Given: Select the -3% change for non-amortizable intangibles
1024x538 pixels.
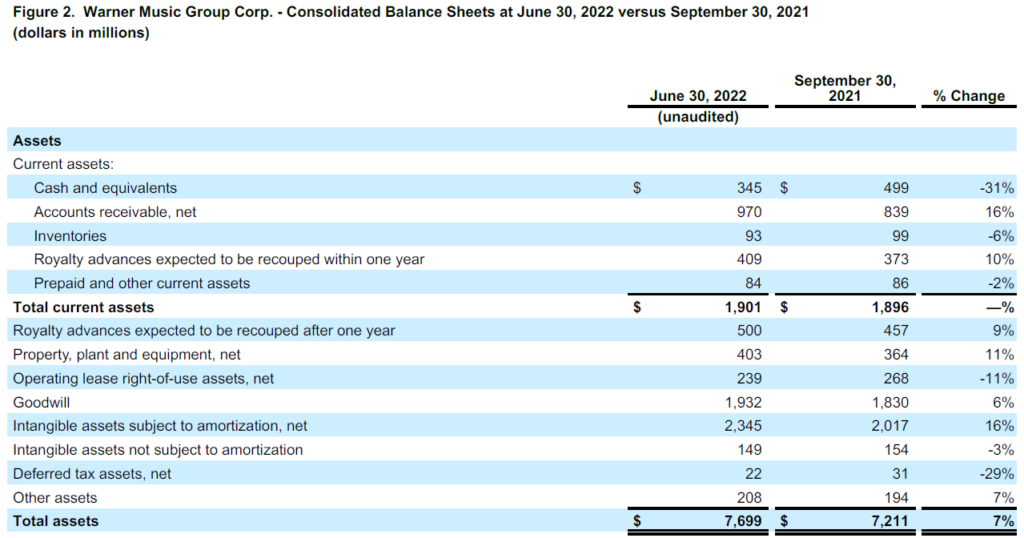Looking at the screenshot, I should coord(1000,450).
